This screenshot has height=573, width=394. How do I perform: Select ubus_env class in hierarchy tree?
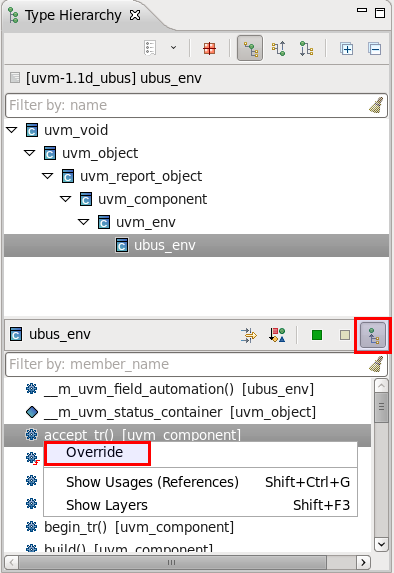(x=197, y=245)
